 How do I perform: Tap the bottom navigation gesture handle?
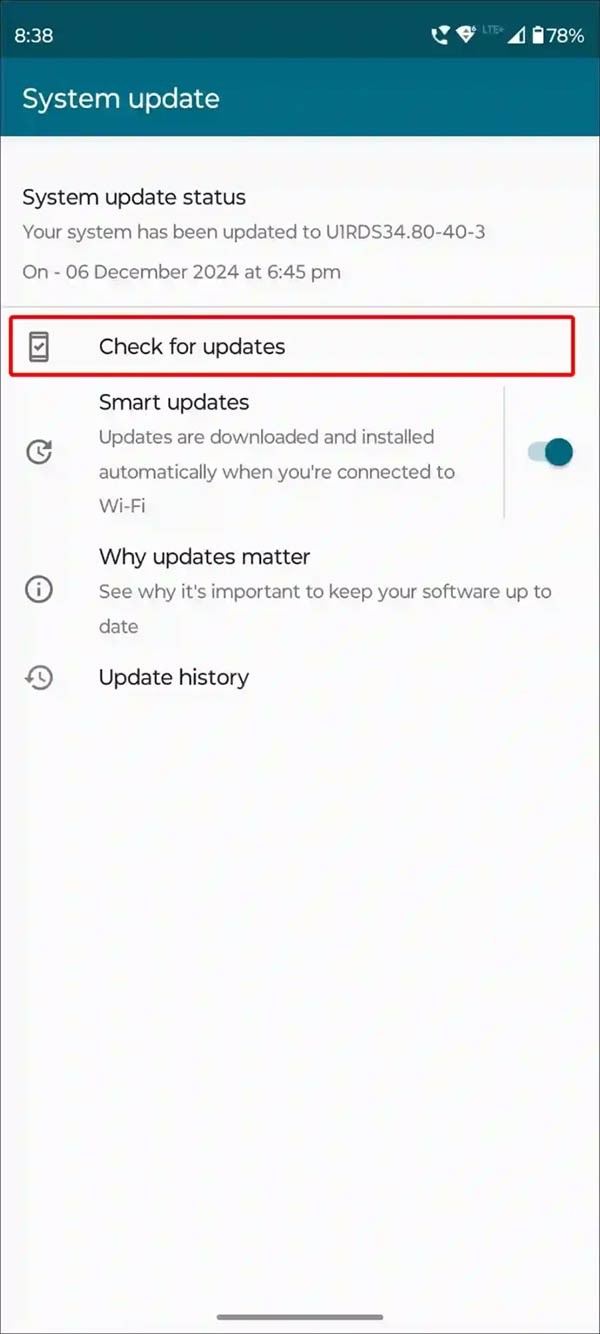pos(300,1317)
